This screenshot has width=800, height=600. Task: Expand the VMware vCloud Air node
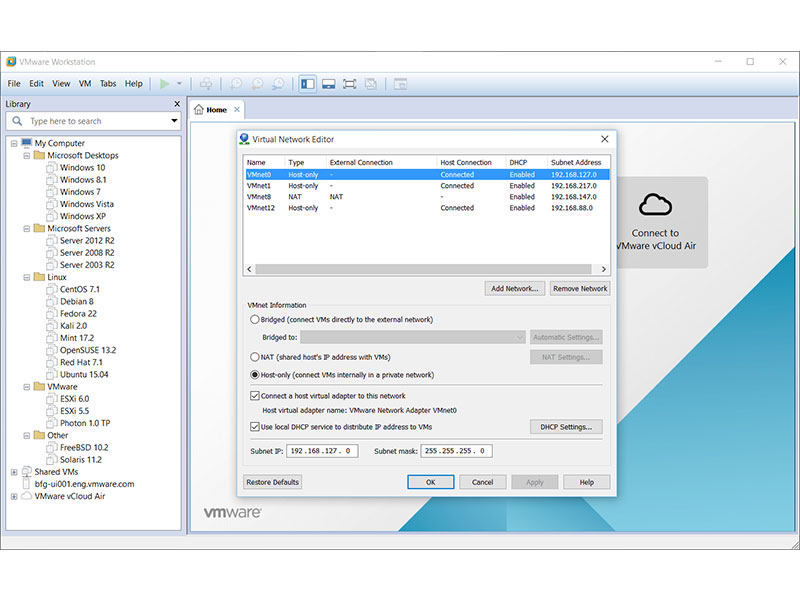14,496
